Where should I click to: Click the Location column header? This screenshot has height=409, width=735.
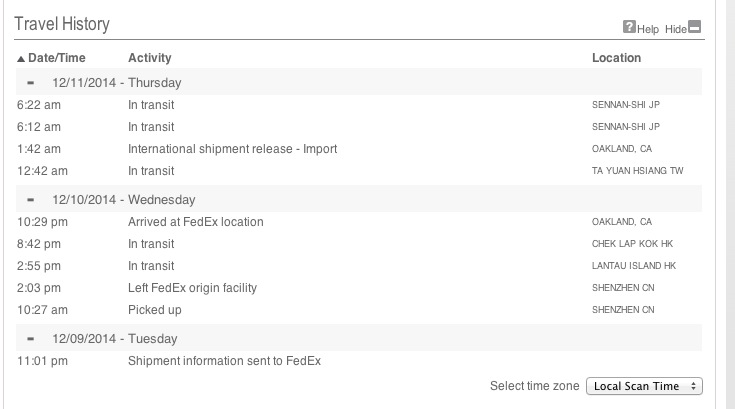point(616,58)
